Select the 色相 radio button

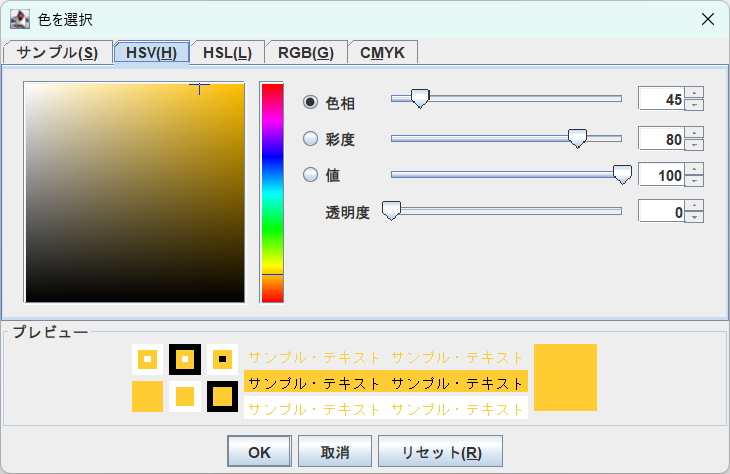[311, 102]
